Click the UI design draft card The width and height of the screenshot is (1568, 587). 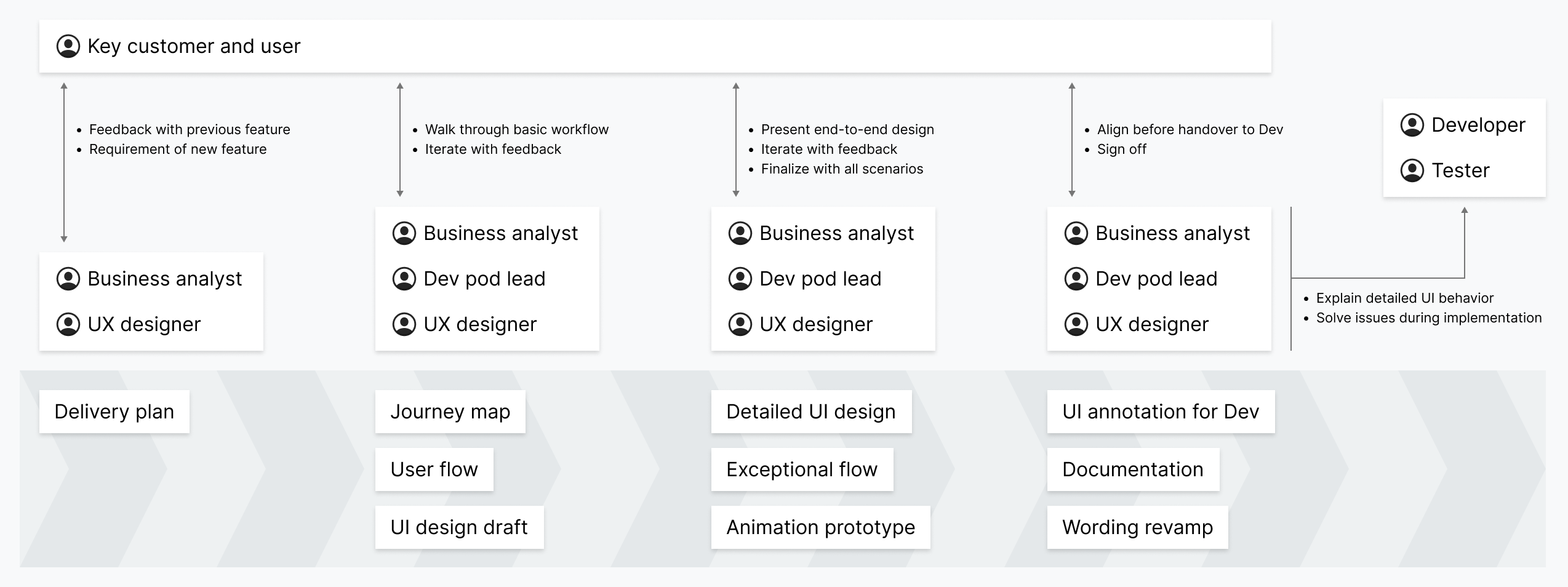click(x=459, y=527)
